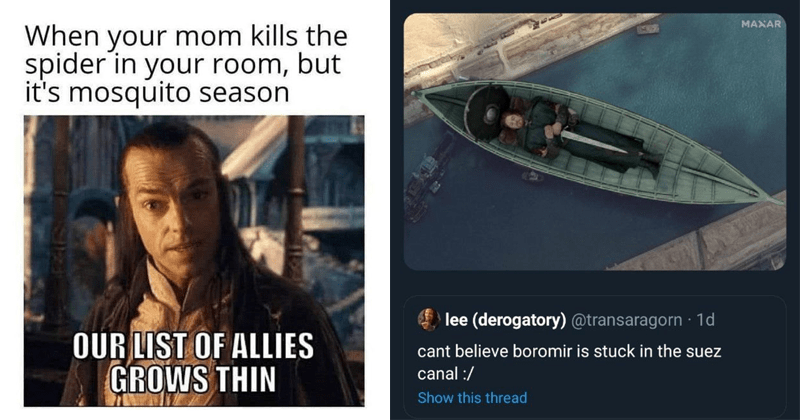Click the 'GROWS THIN' caption line
The width and height of the screenshot is (800, 420).
point(193,379)
